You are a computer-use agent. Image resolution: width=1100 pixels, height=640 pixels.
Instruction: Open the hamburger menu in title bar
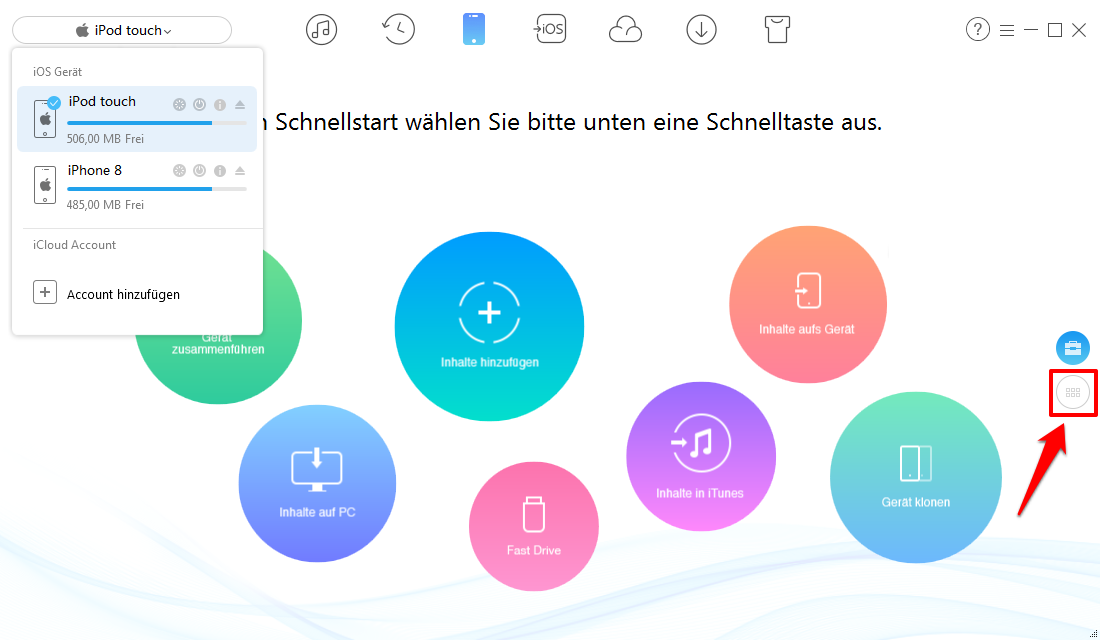(1007, 30)
